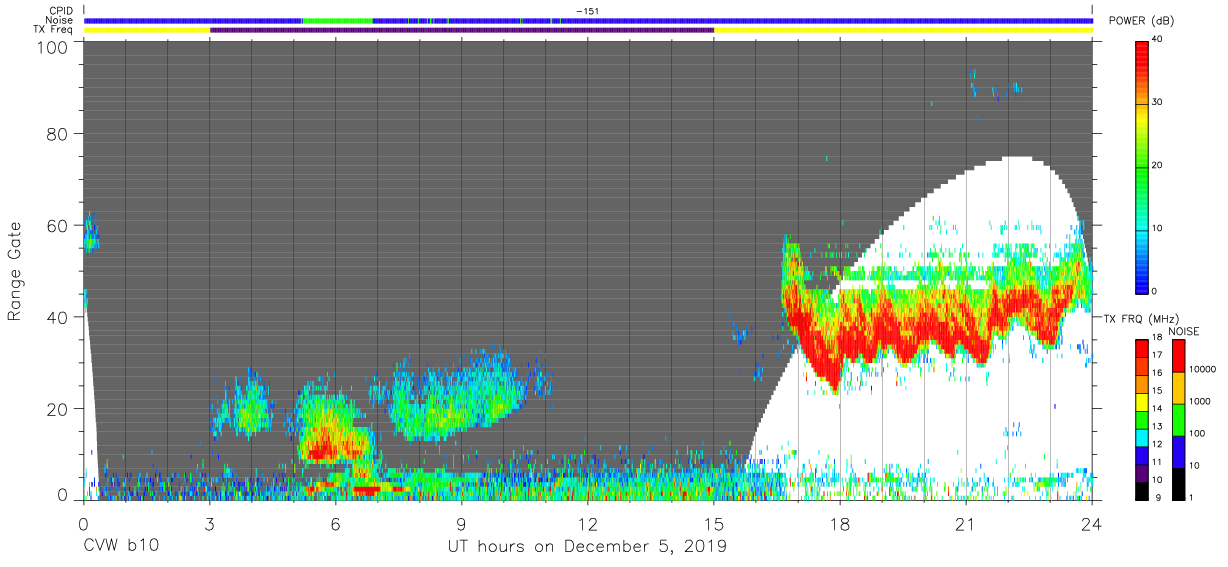The image size is (1228, 567).
Task: Click the UT hours on December 5, 2019 title
Action: [587, 546]
